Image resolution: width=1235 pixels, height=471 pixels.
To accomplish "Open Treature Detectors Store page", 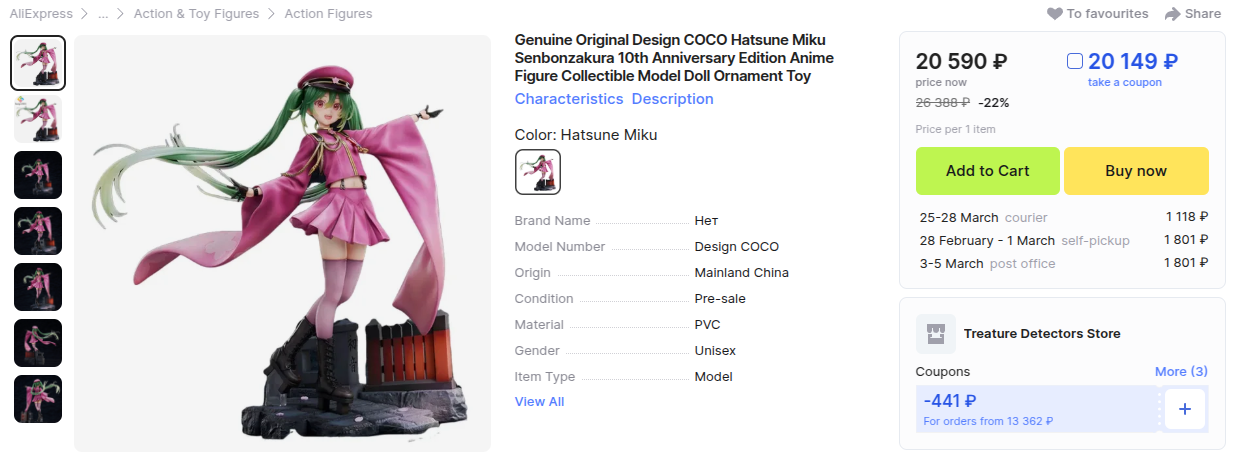I will pos(1042,333).
